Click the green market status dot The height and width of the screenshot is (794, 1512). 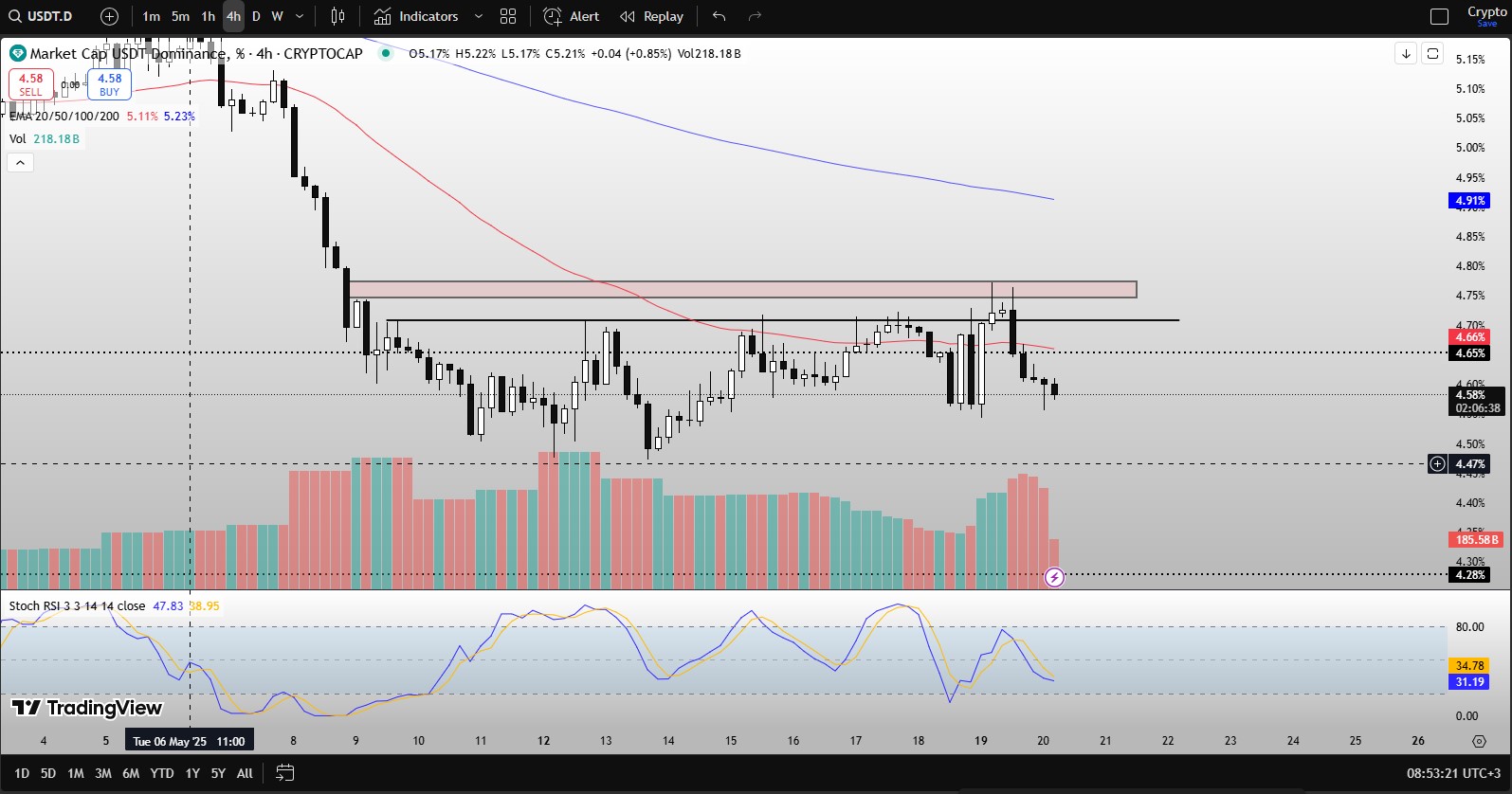point(385,53)
